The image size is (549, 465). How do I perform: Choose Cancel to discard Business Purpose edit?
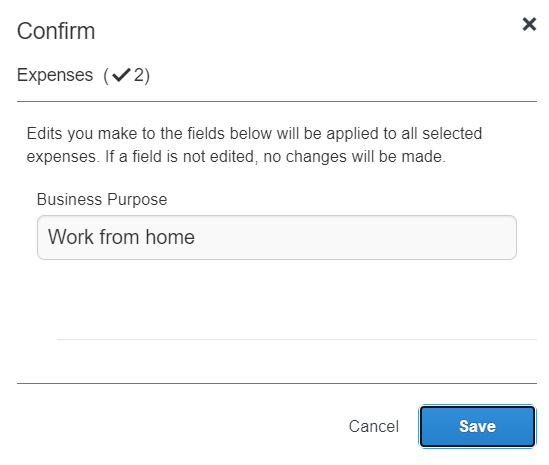tap(374, 426)
